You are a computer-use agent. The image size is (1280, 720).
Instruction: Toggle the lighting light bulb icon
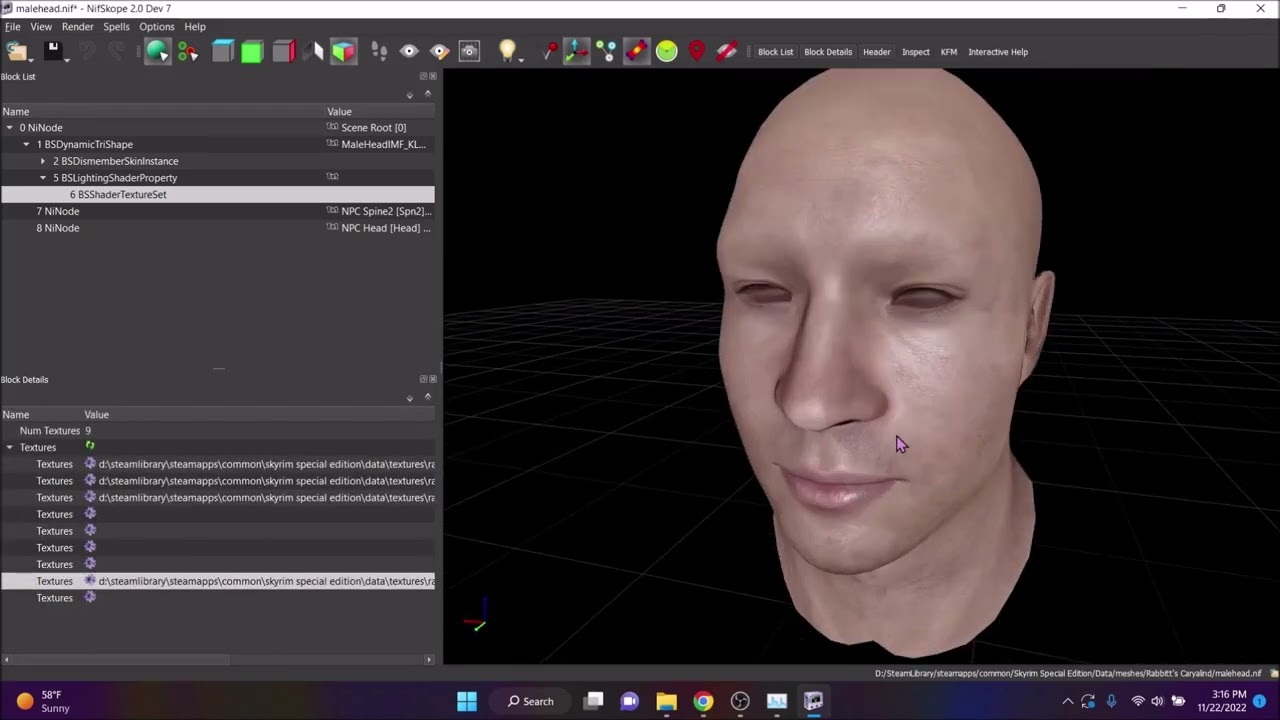507,51
